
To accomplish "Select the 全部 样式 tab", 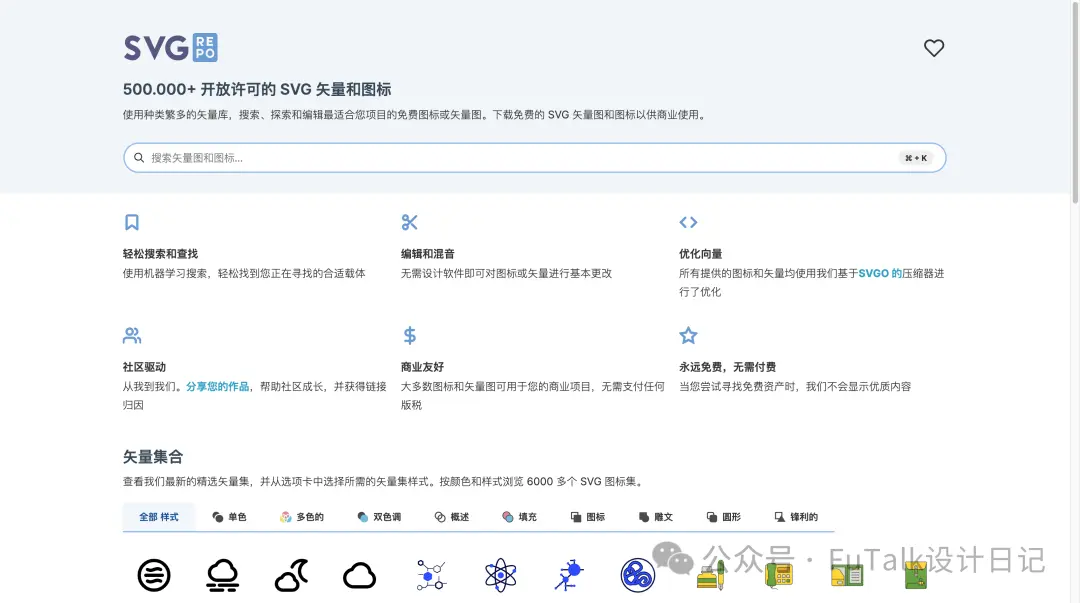I will 158,517.
